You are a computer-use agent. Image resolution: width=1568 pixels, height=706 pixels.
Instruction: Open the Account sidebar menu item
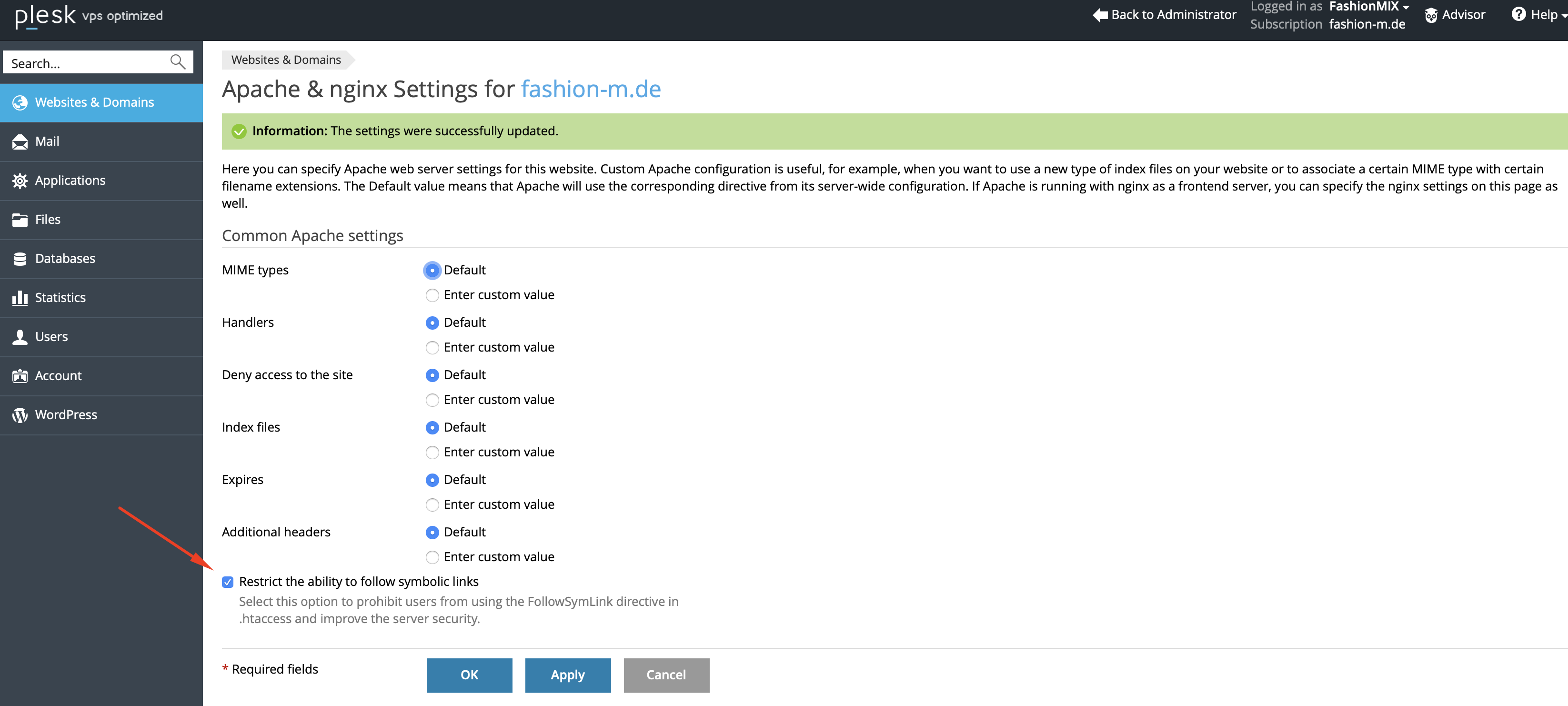pyautogui.click(x=58, y=376)
